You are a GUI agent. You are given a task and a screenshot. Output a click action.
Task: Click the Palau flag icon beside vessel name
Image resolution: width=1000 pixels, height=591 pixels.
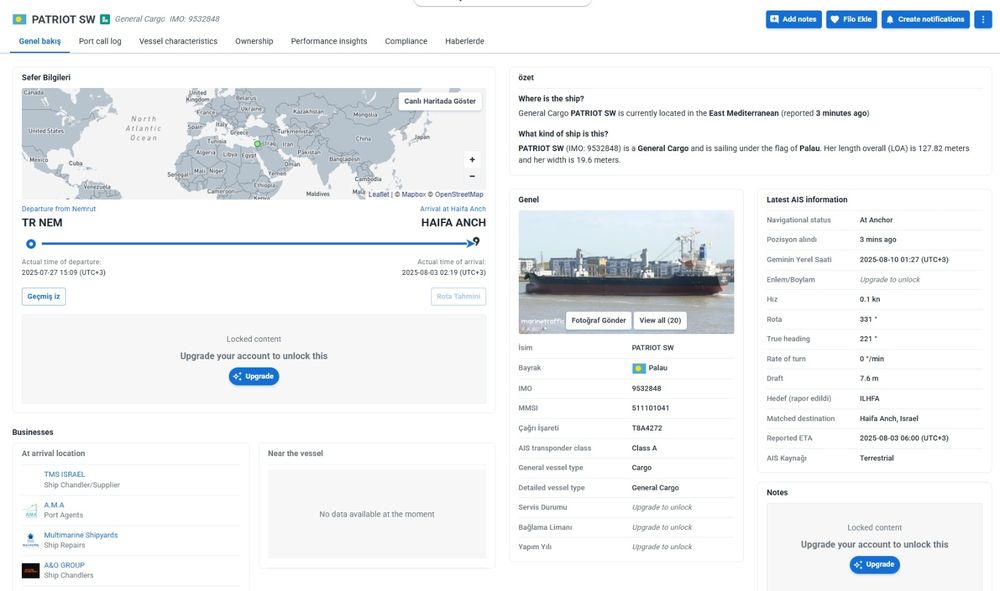(x=19, y=19)
